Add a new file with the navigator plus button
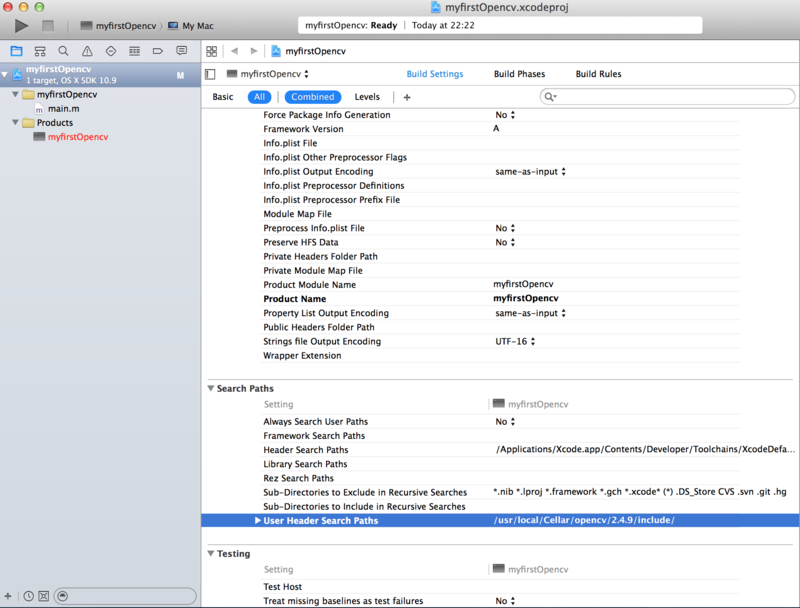800x608 pixels. 8,596
